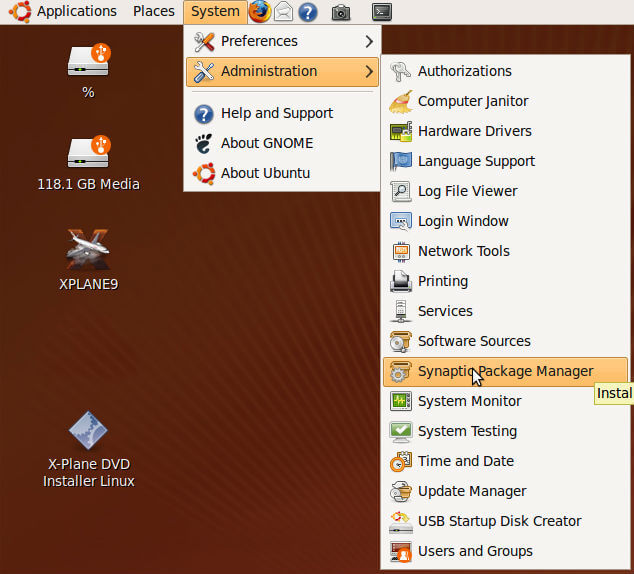Open Language Support
634x574 pixels.
click(505, 161)
